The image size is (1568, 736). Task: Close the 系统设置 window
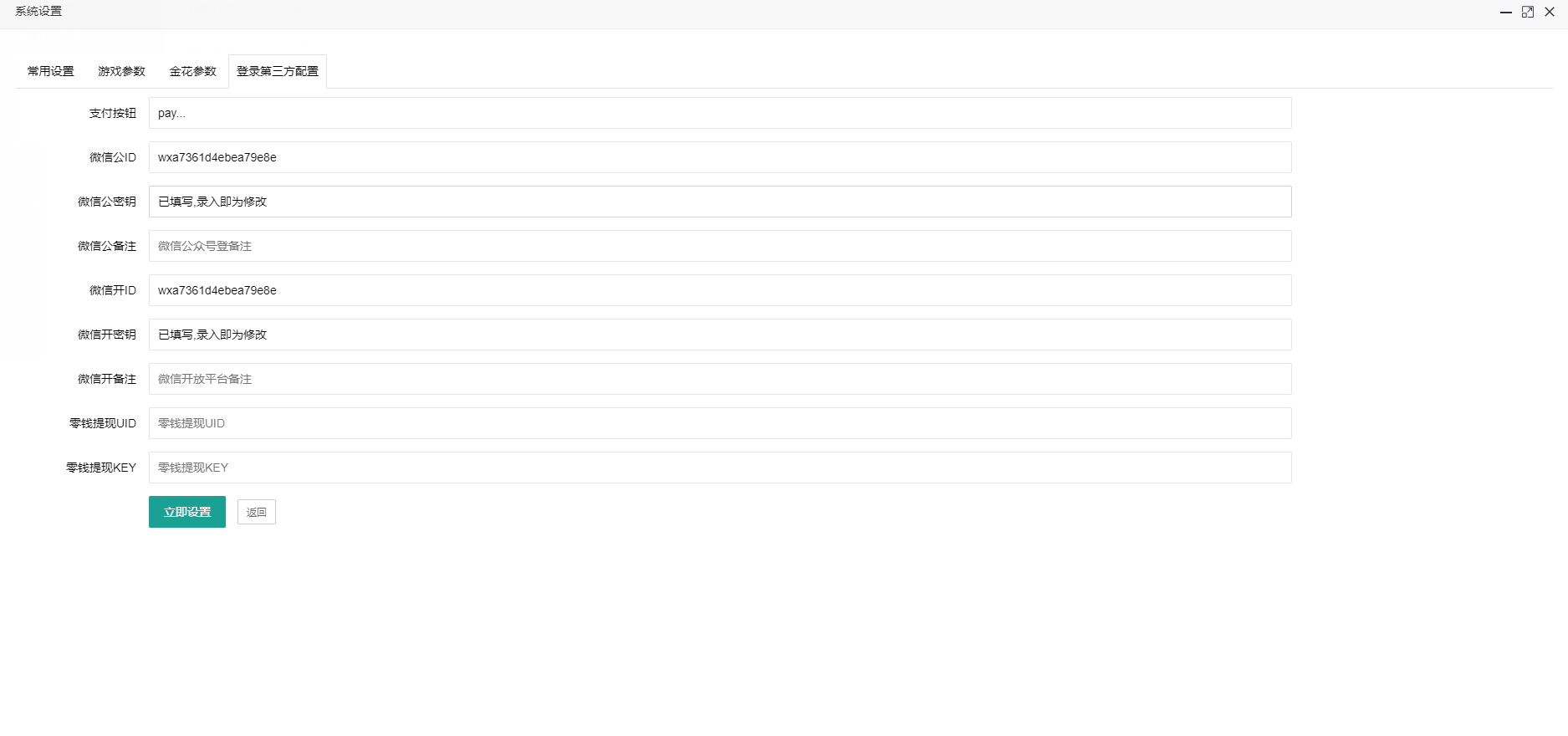(1550, 13)
